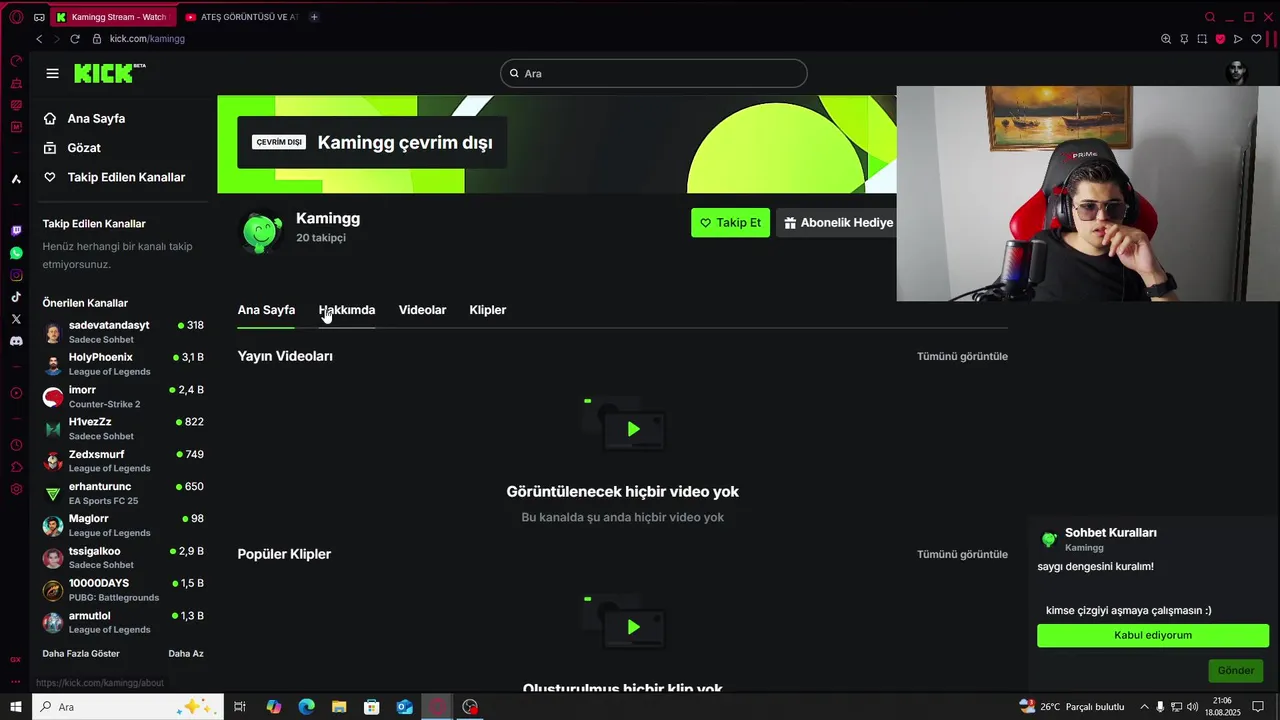Go back with the browser back arrow
1280x720 pixels.
tap(39, 39)
